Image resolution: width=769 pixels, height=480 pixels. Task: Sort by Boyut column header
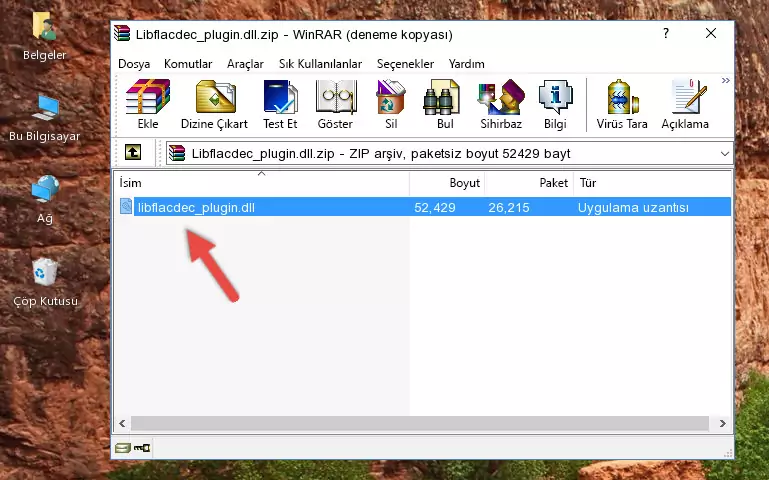(447, 183)
